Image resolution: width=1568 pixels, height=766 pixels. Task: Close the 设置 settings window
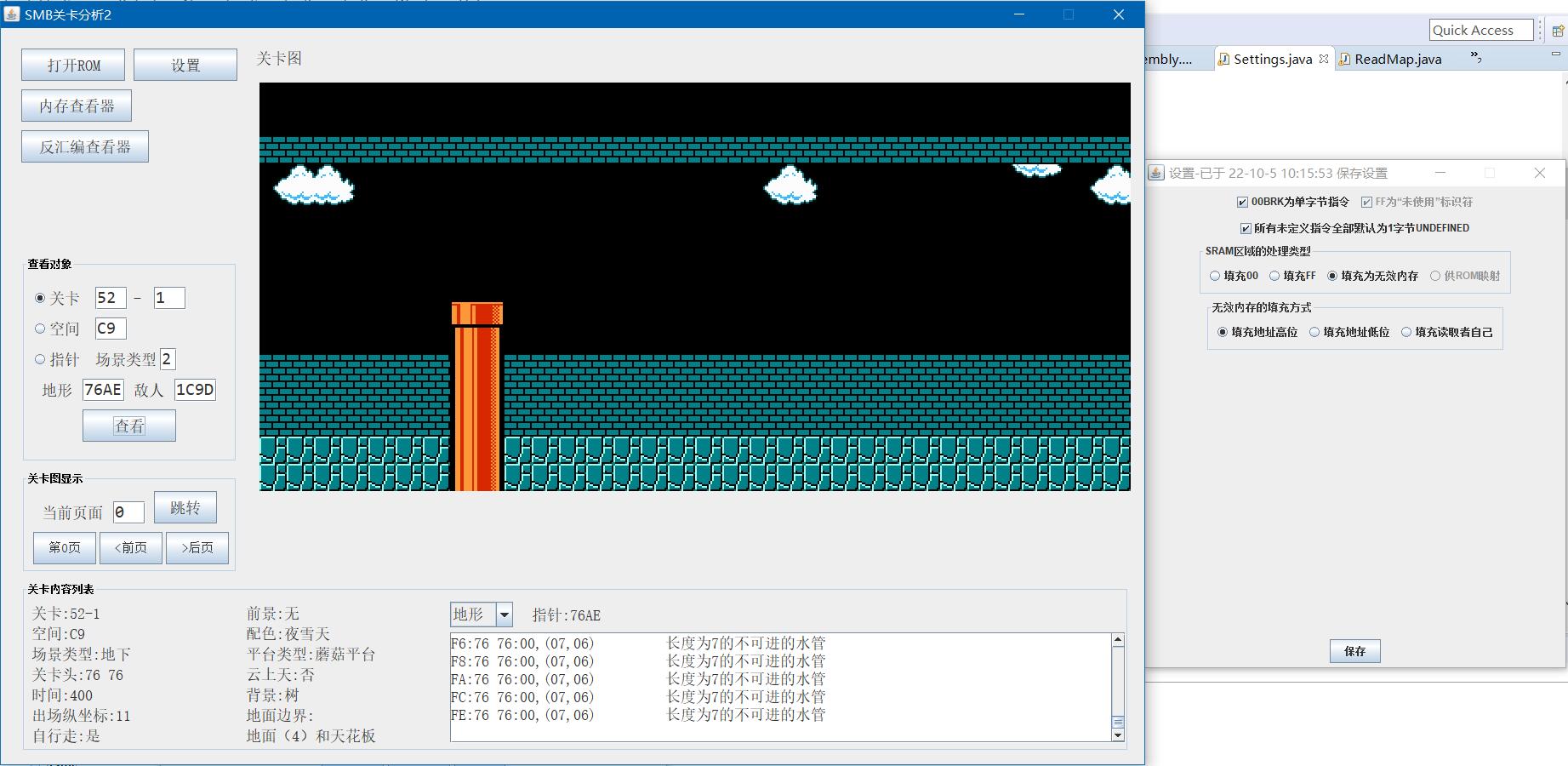click(1540, 173)
